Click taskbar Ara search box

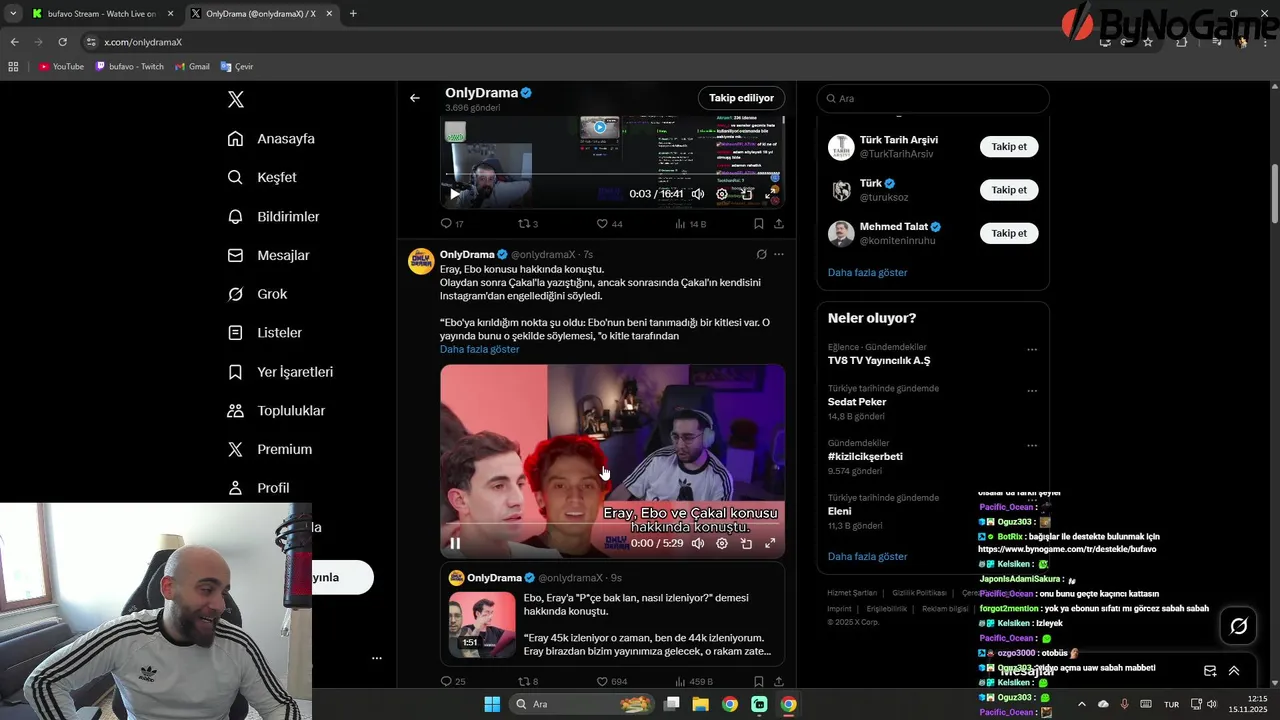pyautogui.click(x=582, y=704)
